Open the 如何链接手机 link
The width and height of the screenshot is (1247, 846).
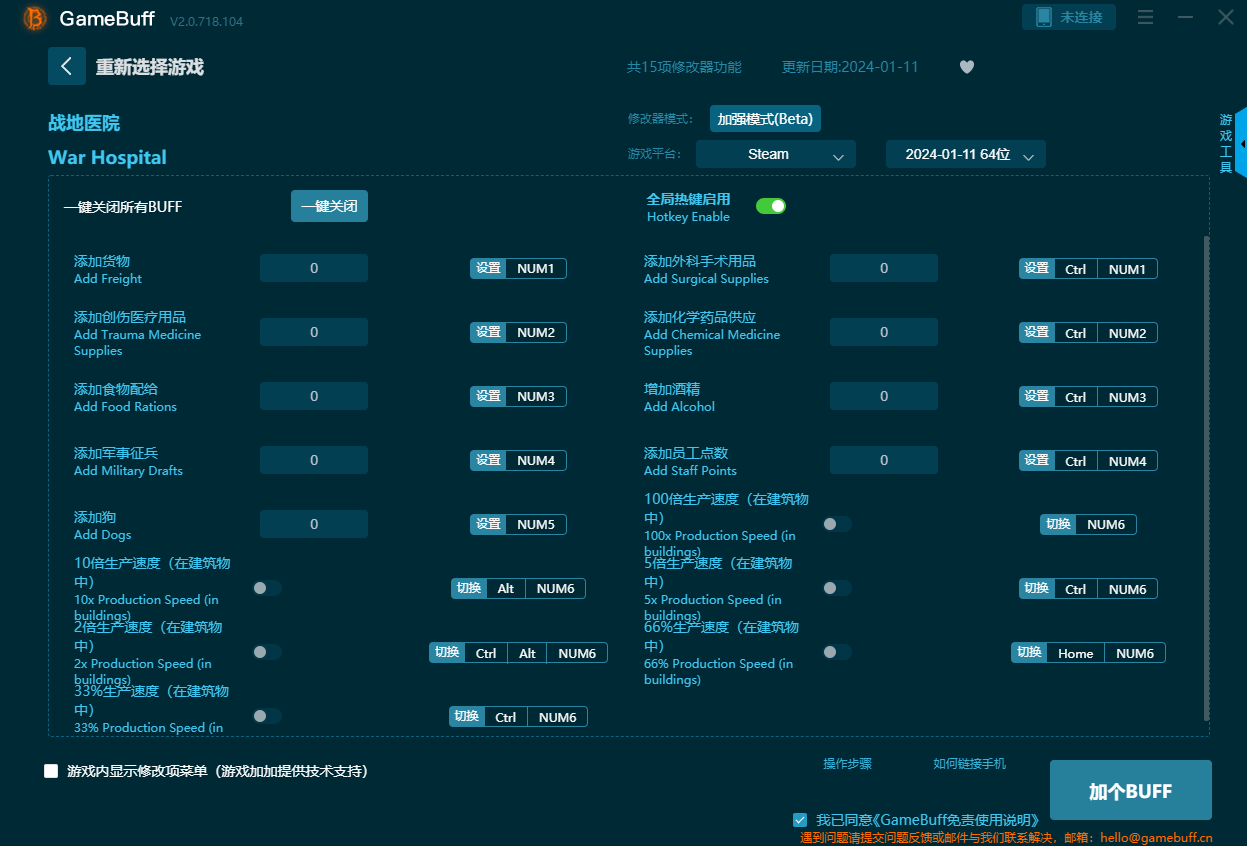pyautogui.click(x=970, y=764)
